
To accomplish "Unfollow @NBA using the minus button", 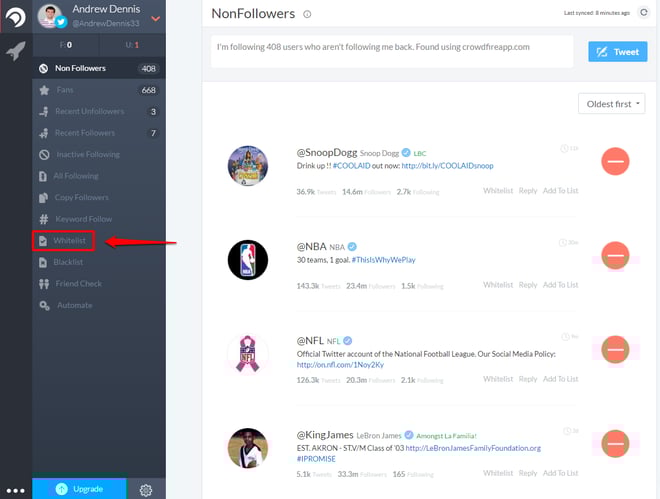I will (x=615, y=255).
